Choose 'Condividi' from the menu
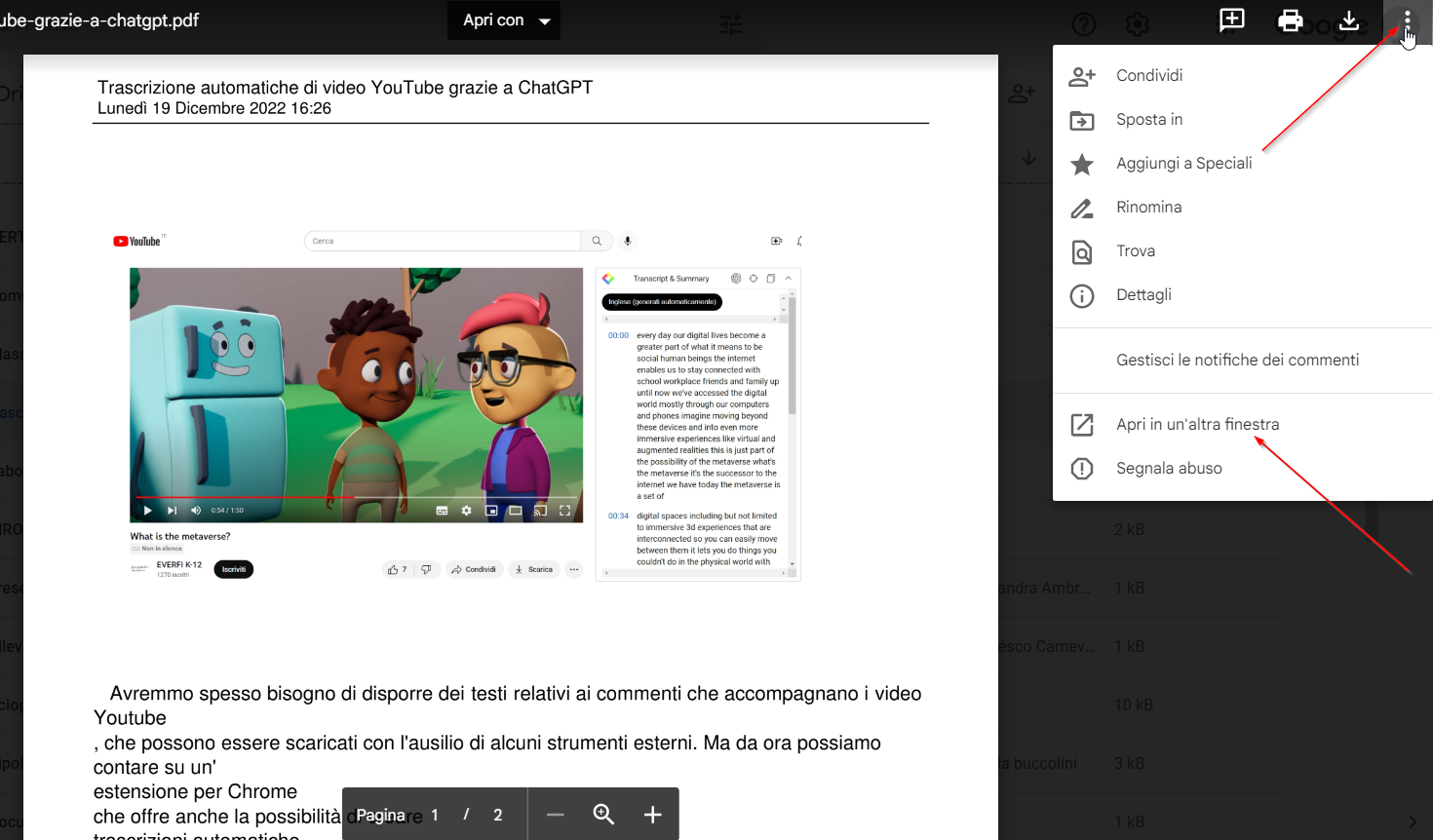This screenshot has width=1433, height=840. (1243, 75)
